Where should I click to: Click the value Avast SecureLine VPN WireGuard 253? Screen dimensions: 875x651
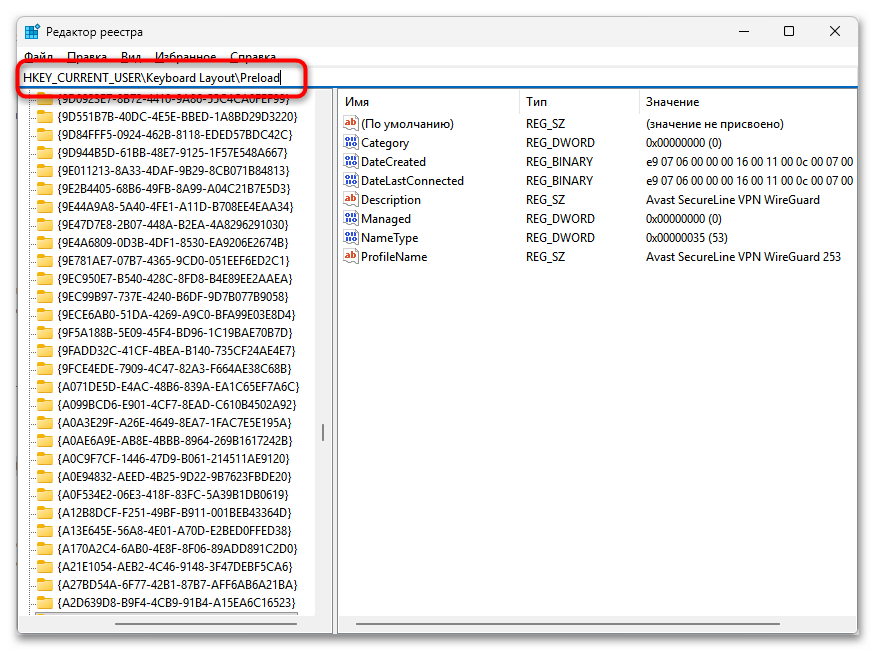tap(743, 257)
